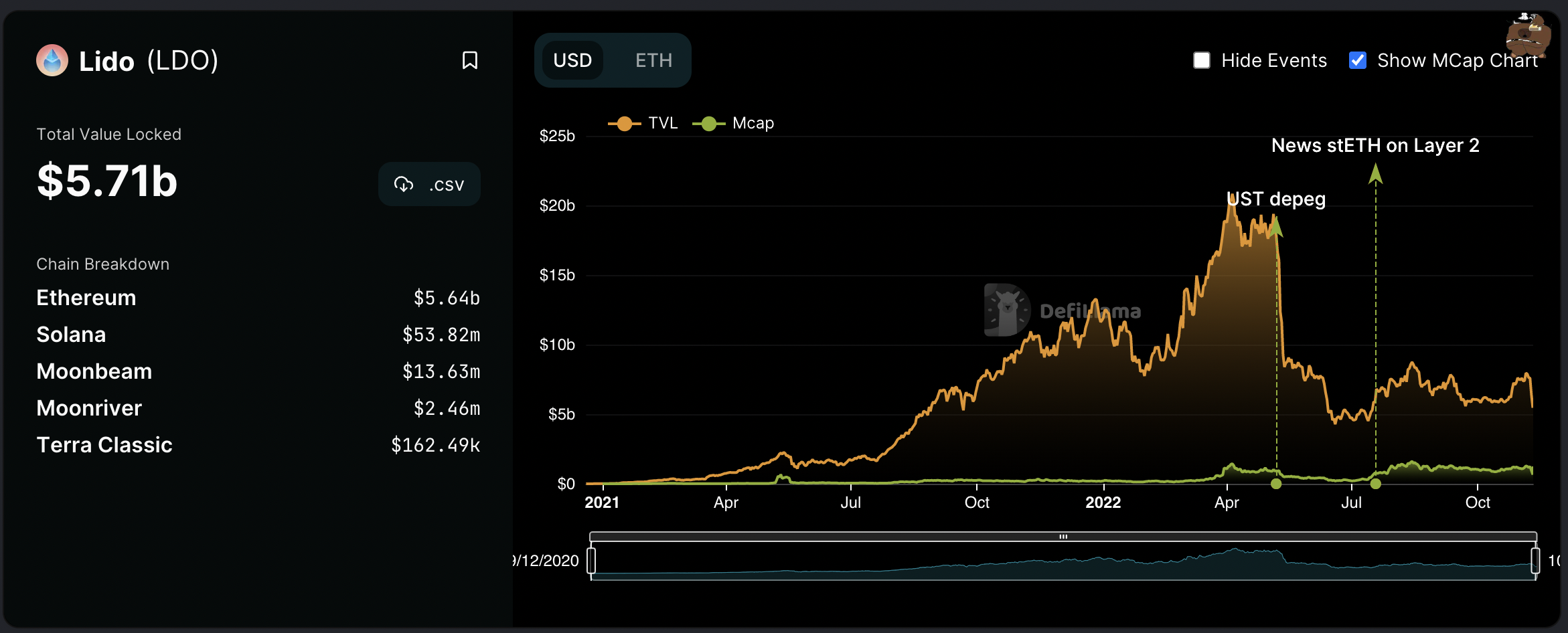The height and width of the screenshot is (633, 1568).
Task: Click the $13.63m Moonbeam value
Action: pos(441,371)
